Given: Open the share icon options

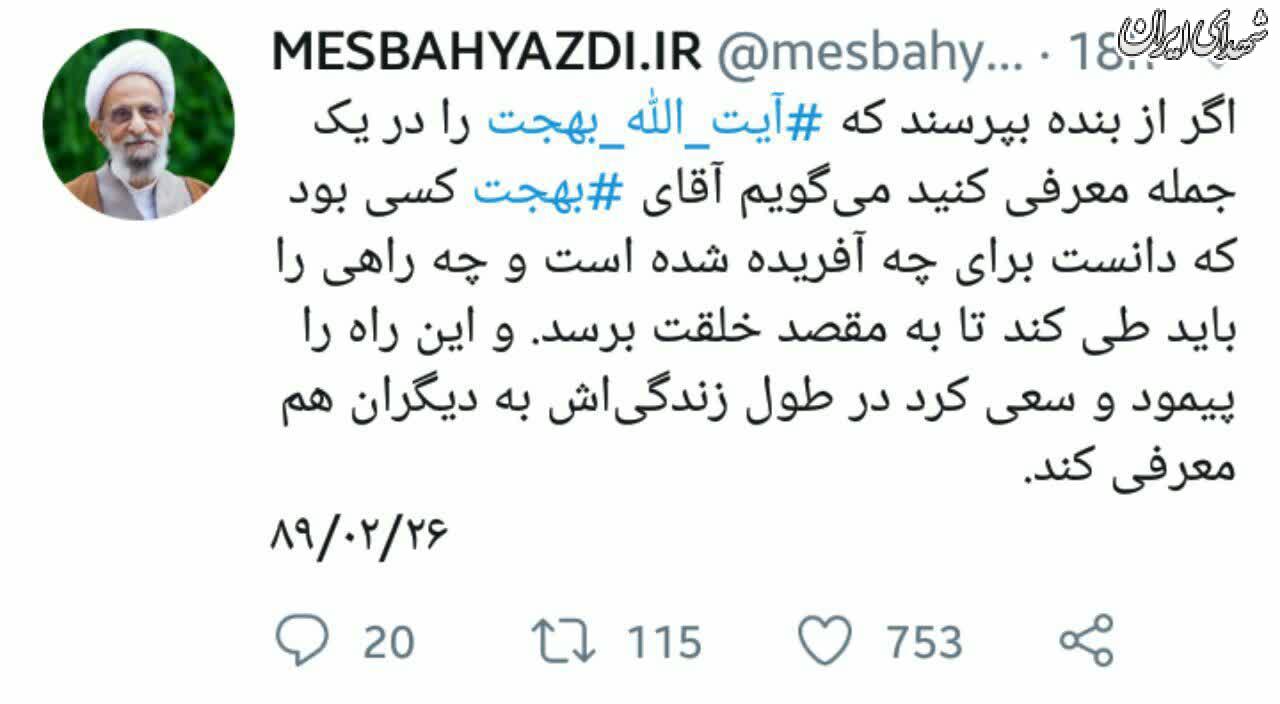Looking at the screenshot, I should click(1085, 641).
